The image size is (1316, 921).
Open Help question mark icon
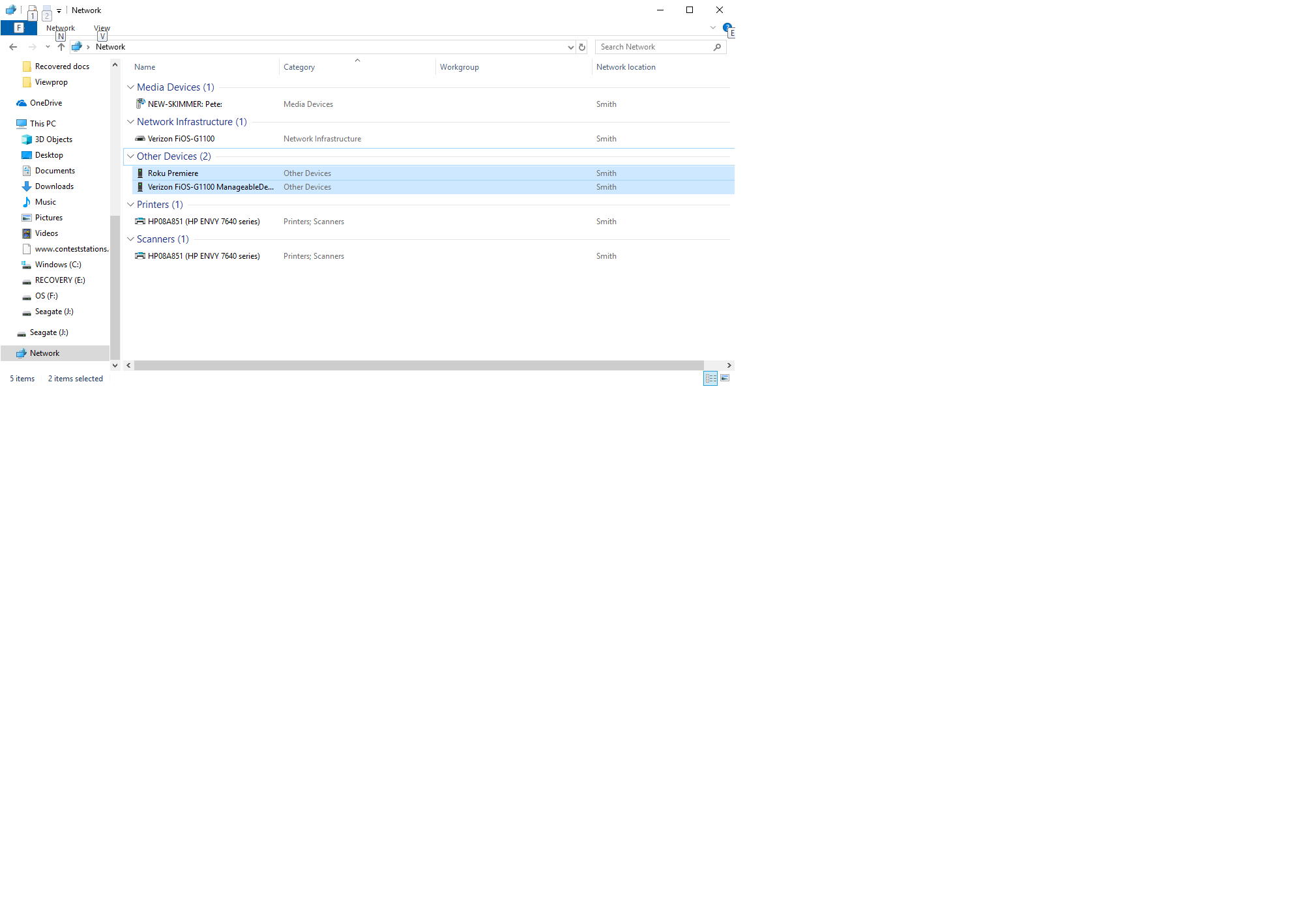[727, 28]
